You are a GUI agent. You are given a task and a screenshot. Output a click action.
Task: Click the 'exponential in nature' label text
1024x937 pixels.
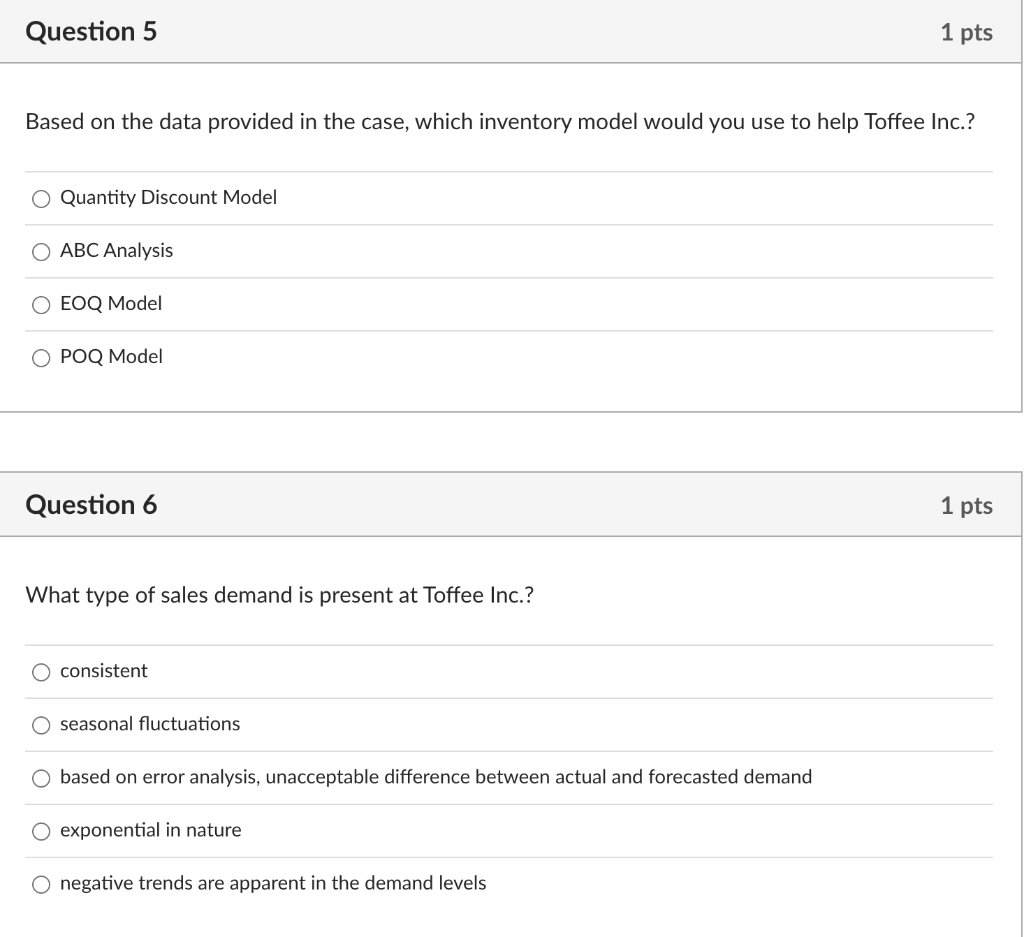point(151,830)
